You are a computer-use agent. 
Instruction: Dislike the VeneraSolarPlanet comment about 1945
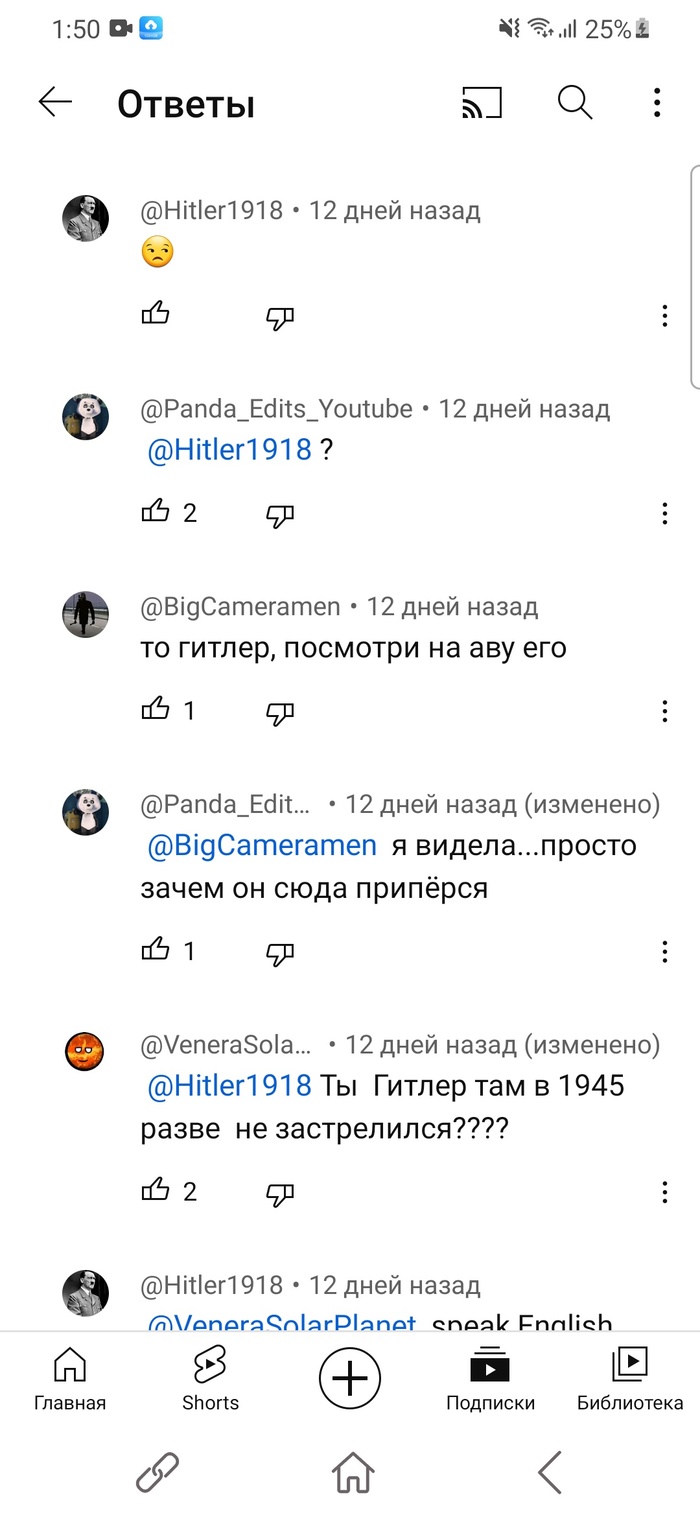click(280, 1191)
